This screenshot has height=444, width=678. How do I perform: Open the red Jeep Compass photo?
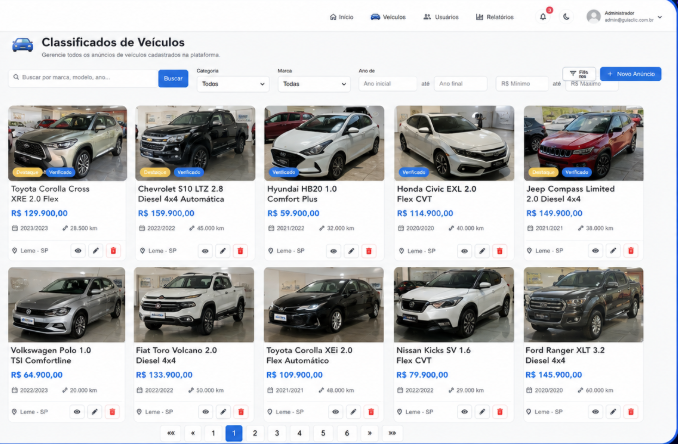tap(584, 143)
